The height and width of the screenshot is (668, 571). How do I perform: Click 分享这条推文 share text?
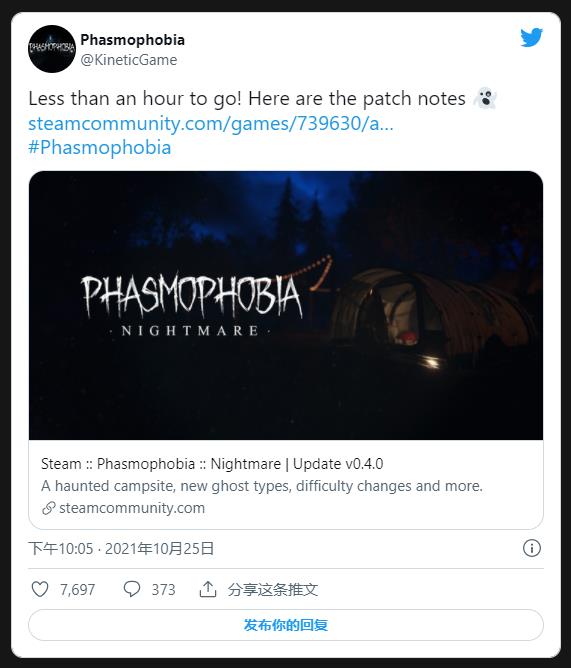pos(273,590)
